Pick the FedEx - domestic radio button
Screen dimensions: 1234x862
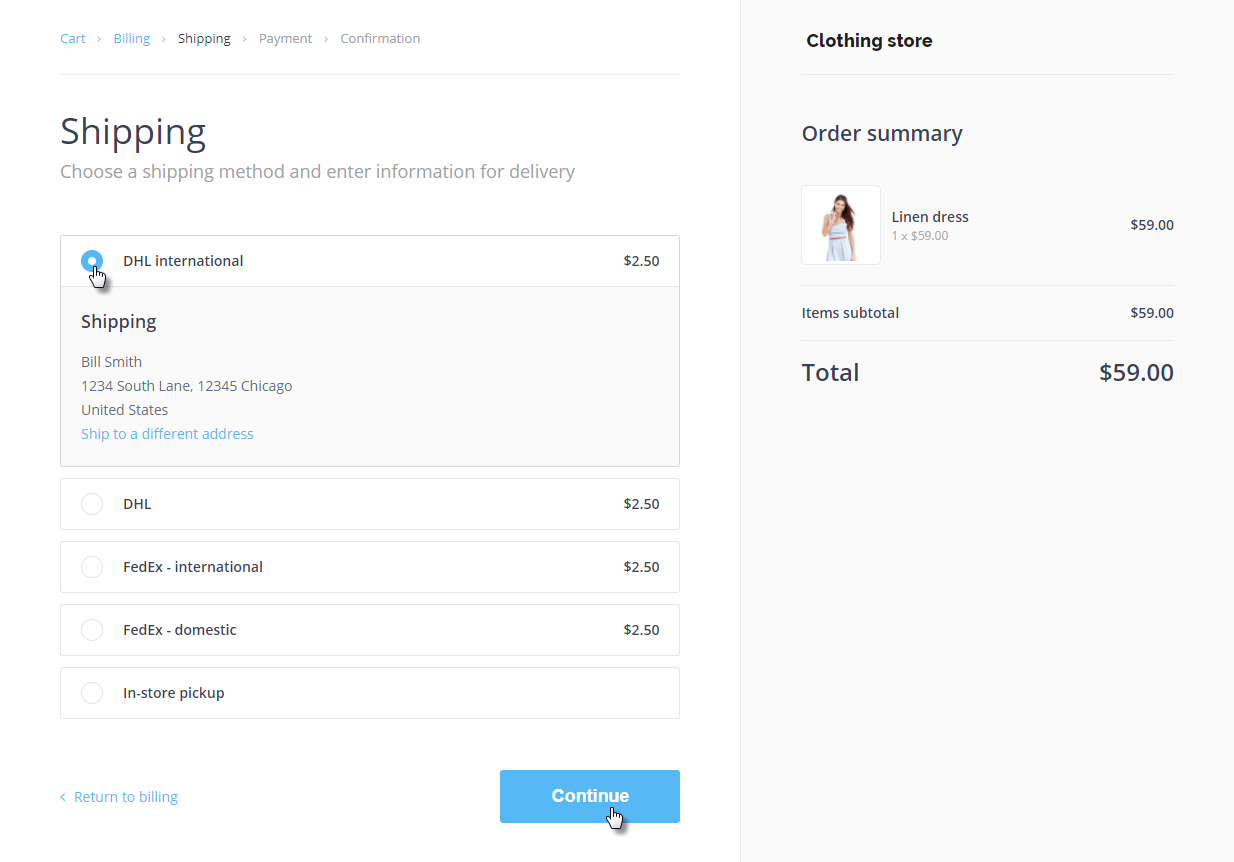92,630
